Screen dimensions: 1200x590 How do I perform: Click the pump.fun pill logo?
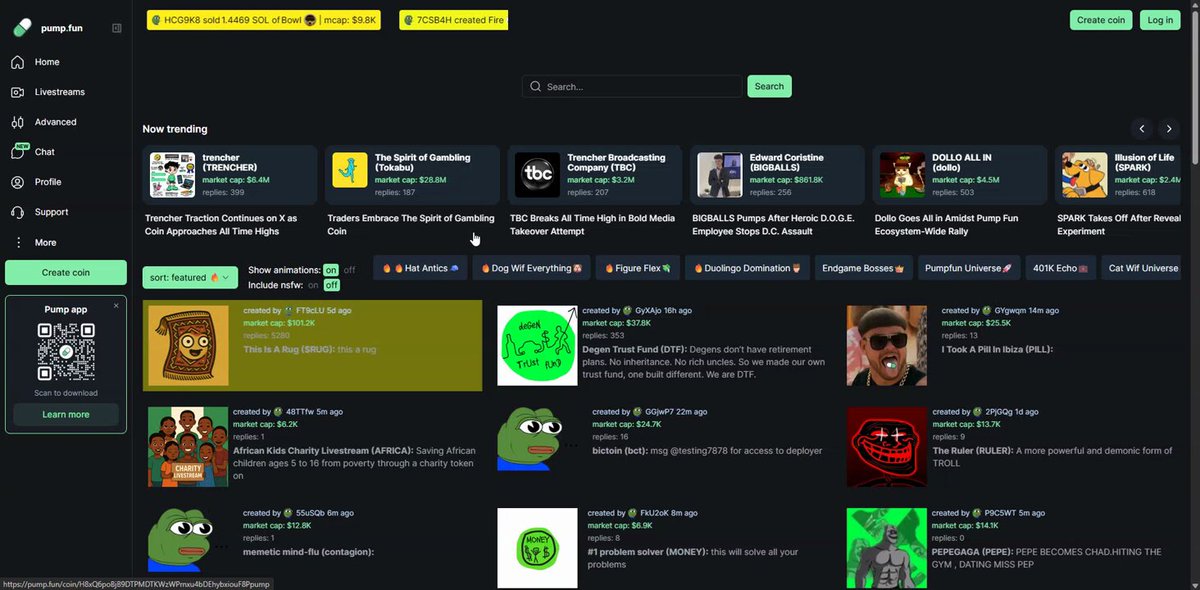pos(22,28)
